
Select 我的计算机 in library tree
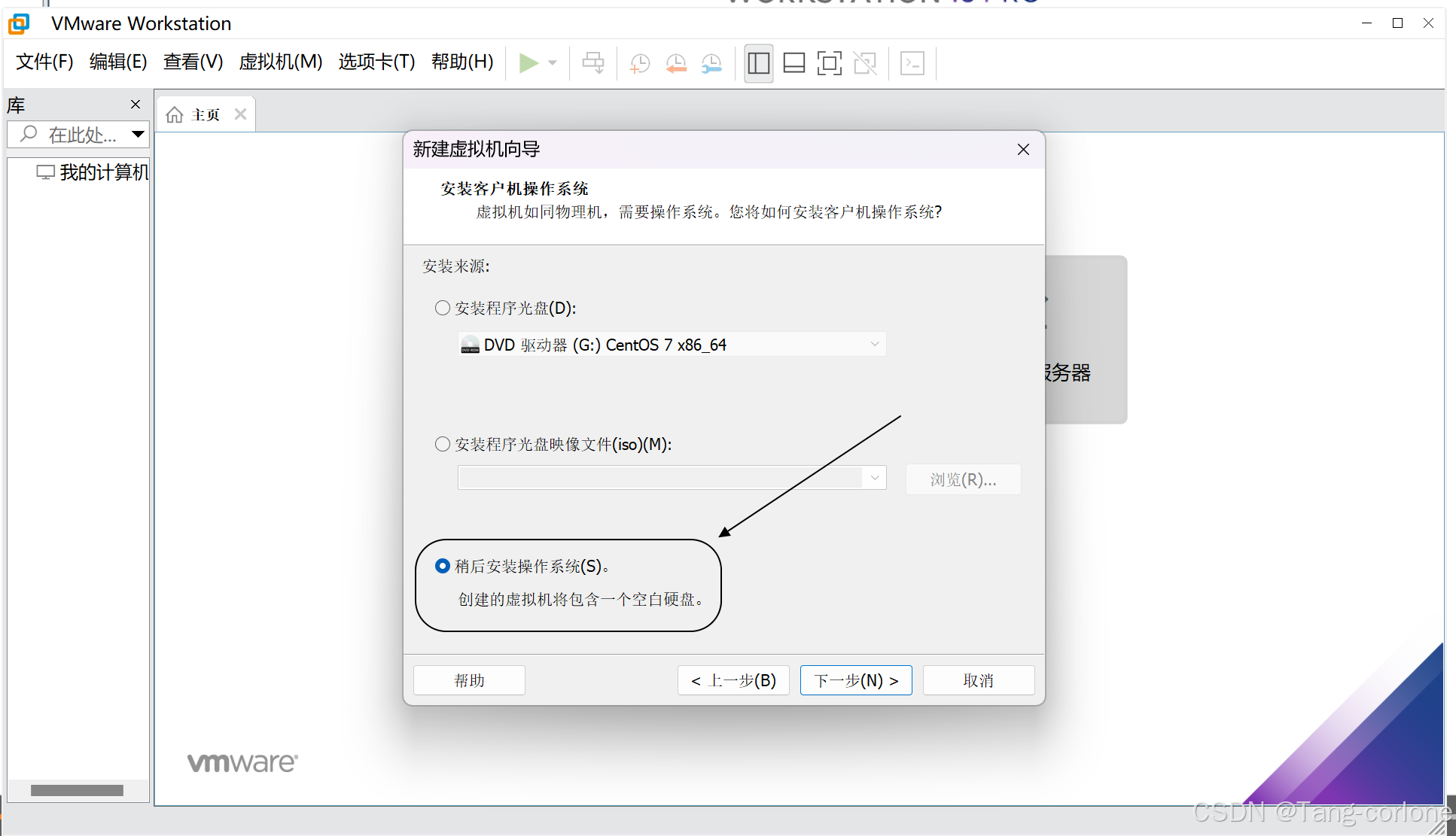[103, 172]
